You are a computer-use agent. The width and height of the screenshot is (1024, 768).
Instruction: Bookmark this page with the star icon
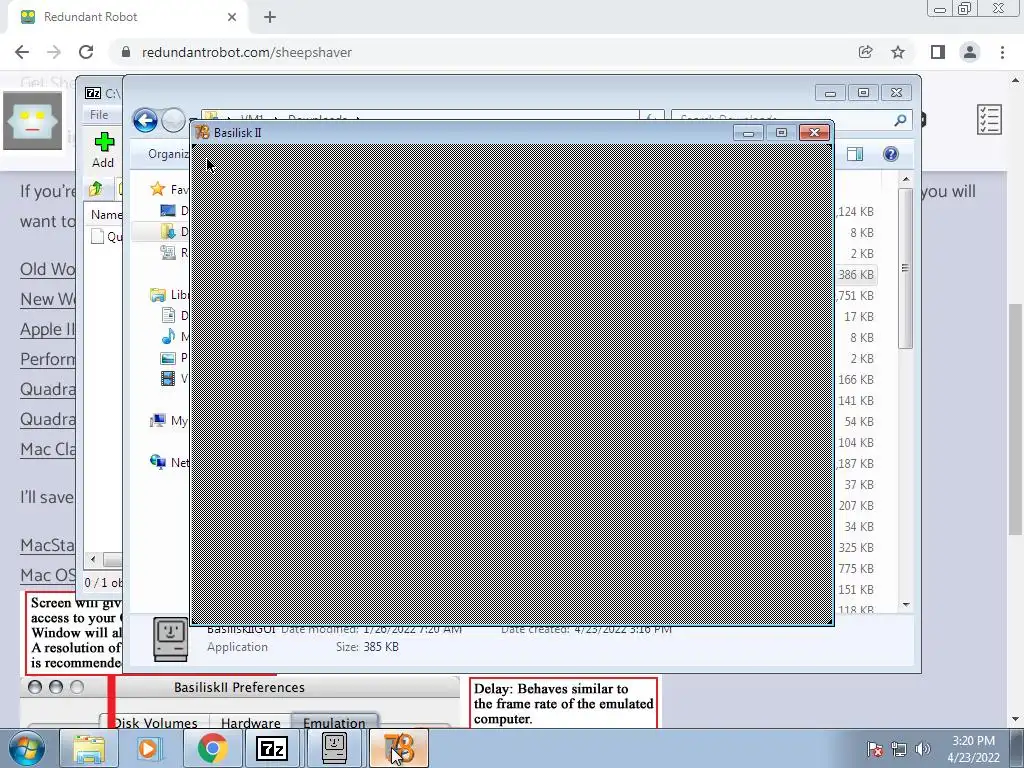(x=898, y=52)
